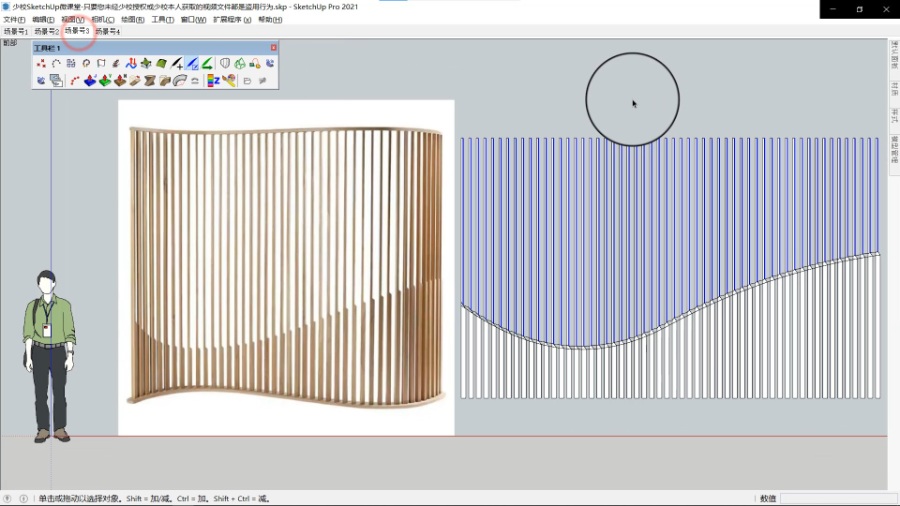Open the 文件(F) menu
900x506 pixels.
[x=14, y=20]
